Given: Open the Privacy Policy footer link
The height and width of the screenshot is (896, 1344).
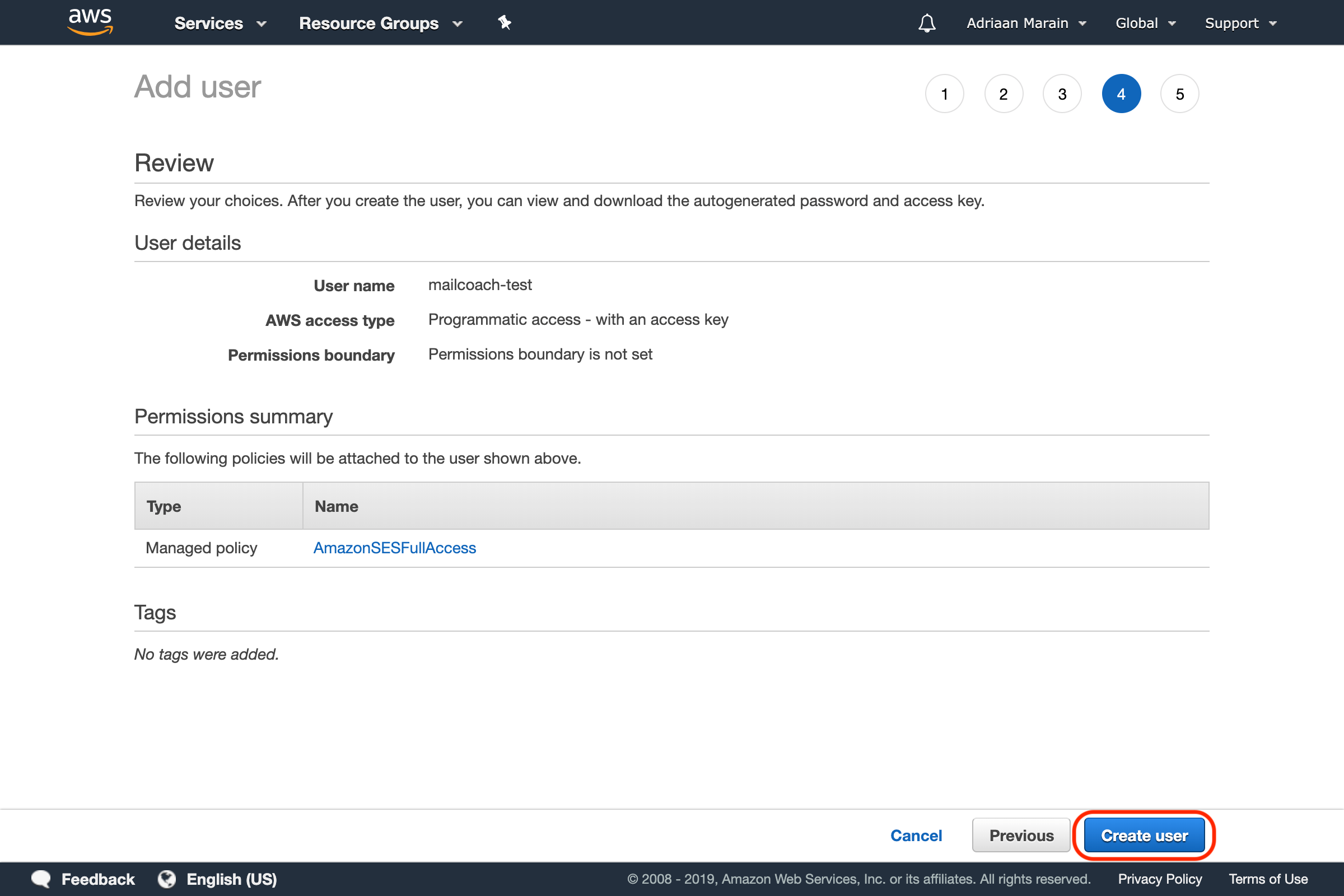Looking at the screenshot, I should (1159, 879).
